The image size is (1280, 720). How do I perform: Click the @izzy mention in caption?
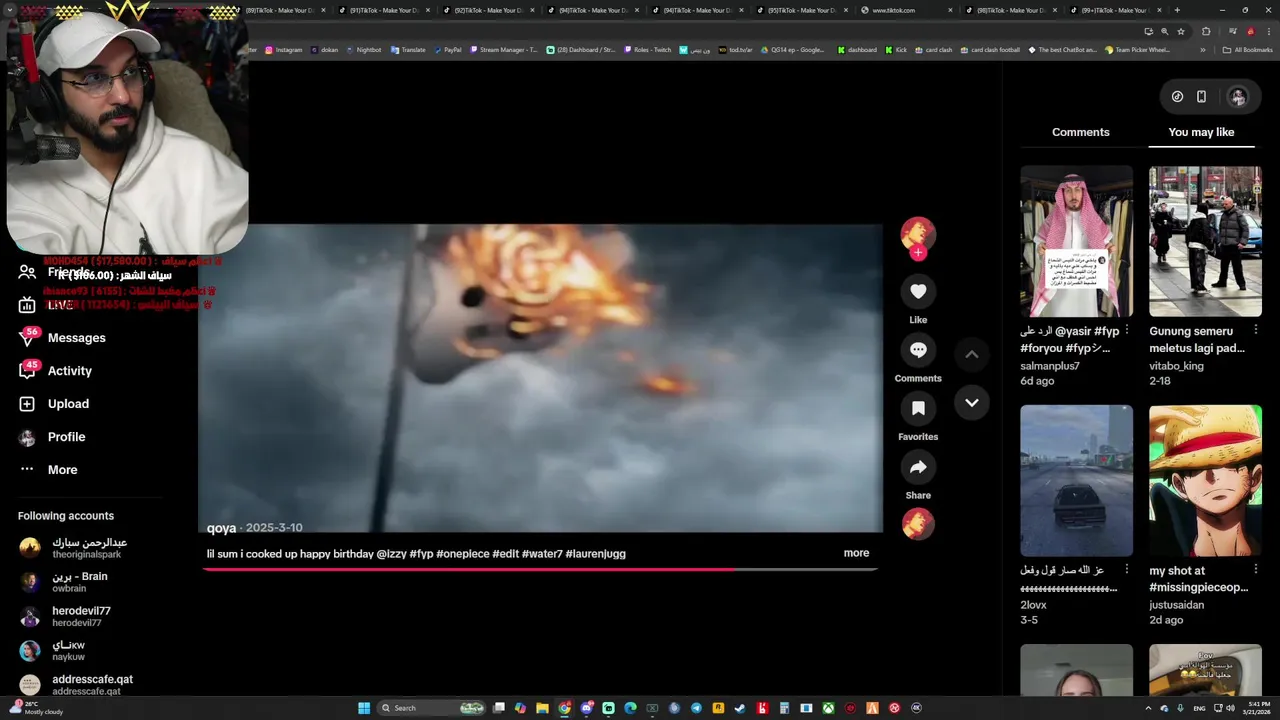(x=391, y=554)
